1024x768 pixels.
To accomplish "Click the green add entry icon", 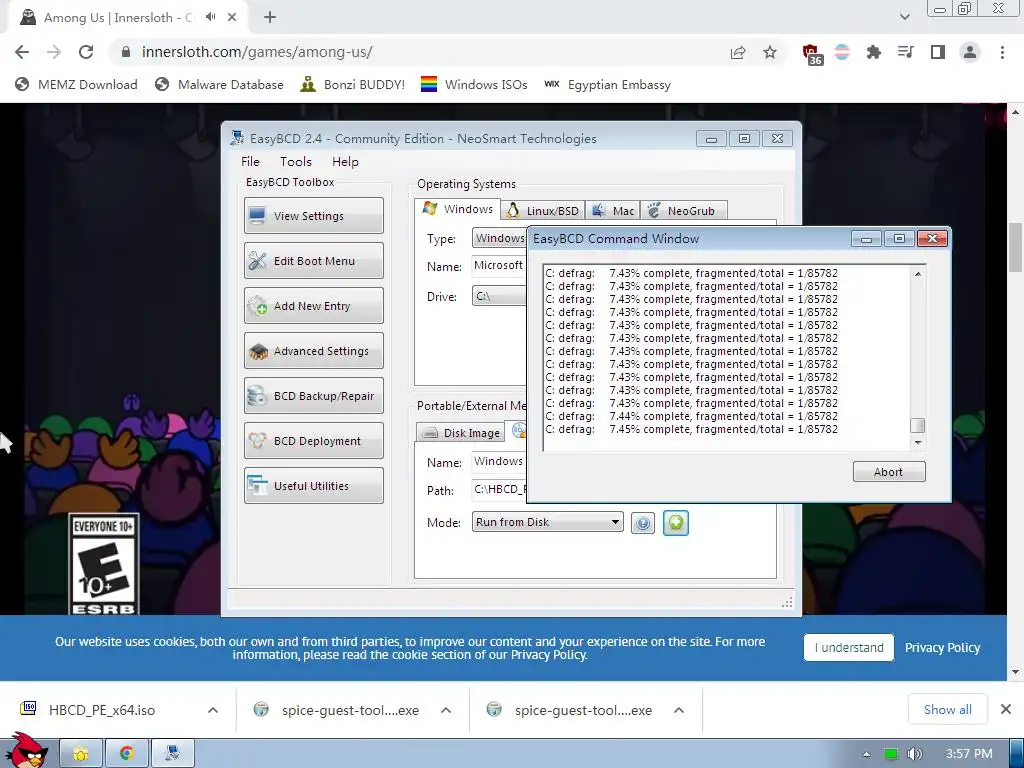I will tap(676, 522).
